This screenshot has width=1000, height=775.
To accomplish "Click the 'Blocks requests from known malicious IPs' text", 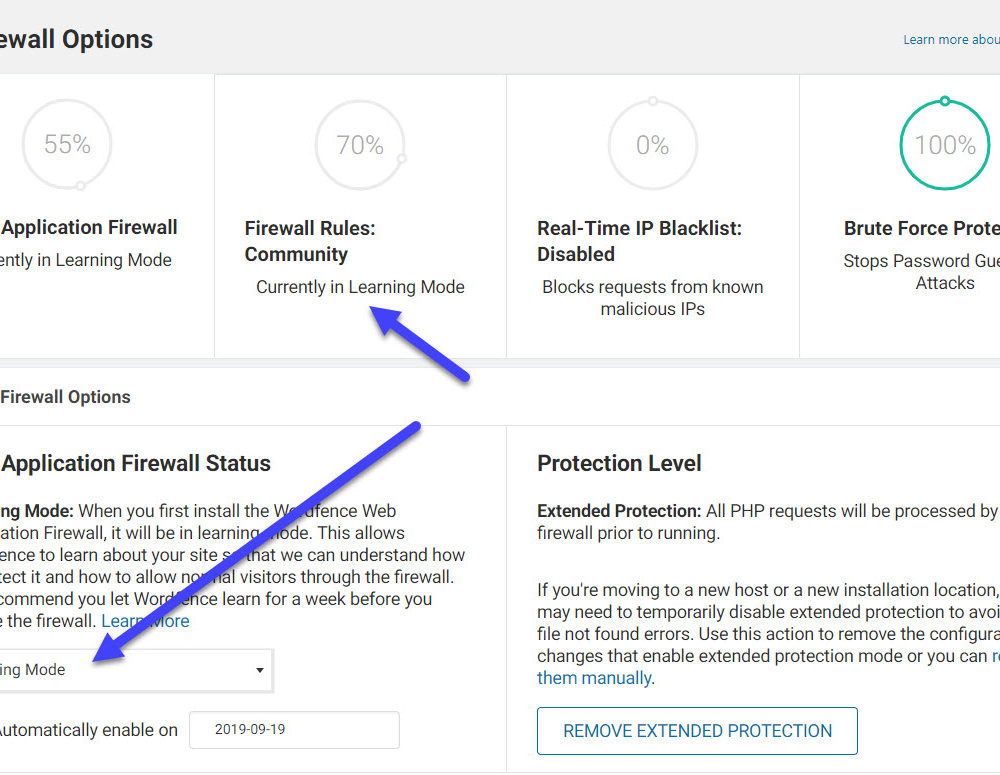I will 652,298.
